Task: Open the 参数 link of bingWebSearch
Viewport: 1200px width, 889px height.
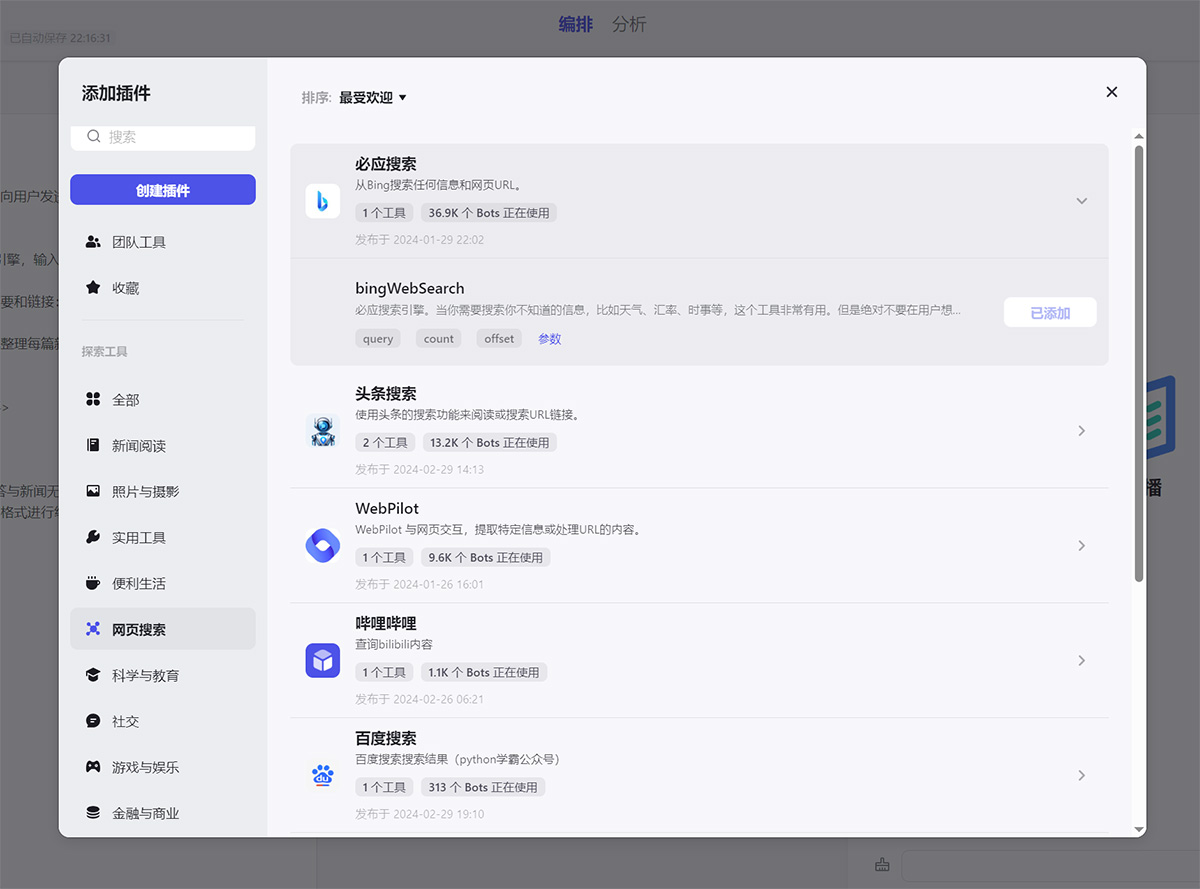Action: tap(549, 338)
